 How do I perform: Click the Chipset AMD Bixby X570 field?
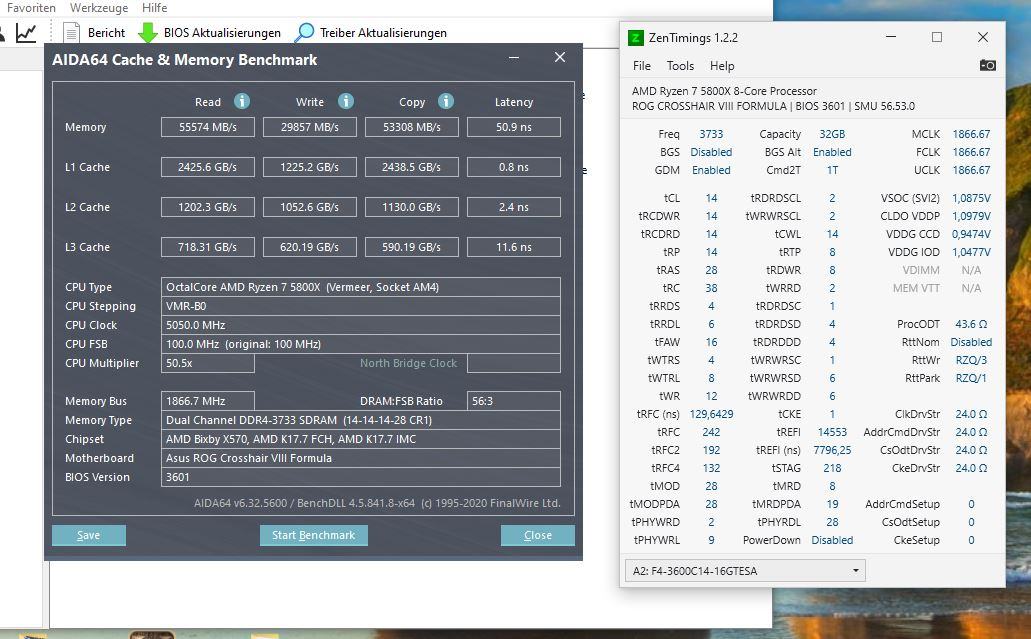360,439
